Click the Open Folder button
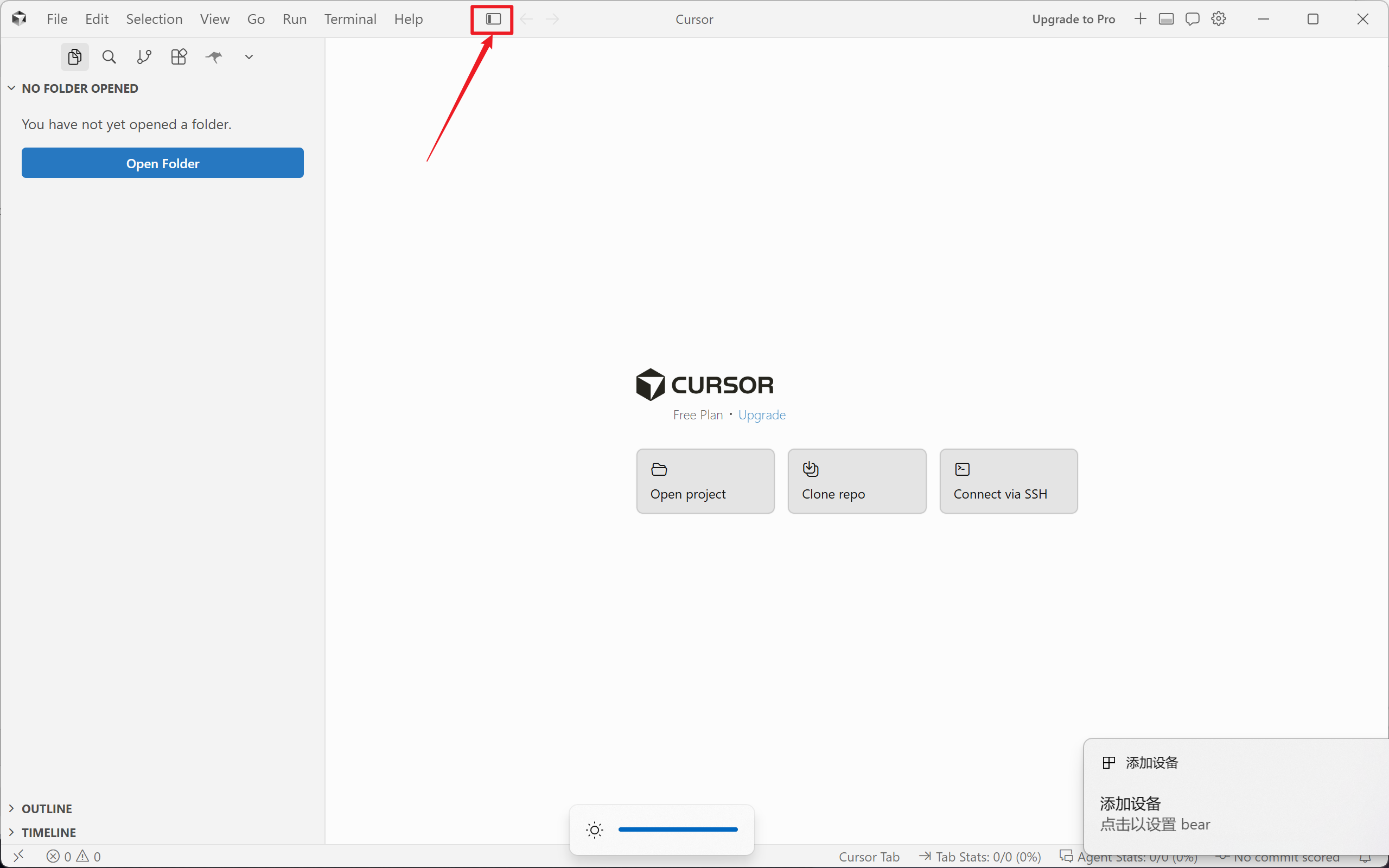The width and height of the screenshot is (1389, 868). (162, 163)
